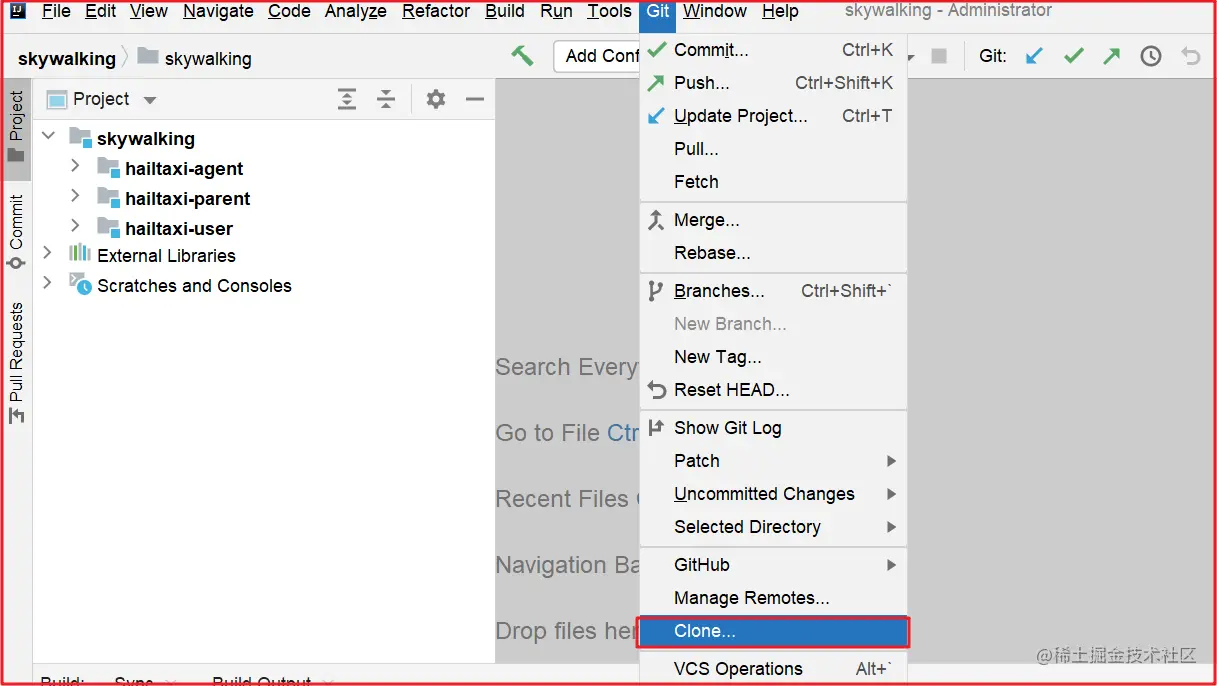Open the Refactor menu
This screenshot has width=1217, height=686.
click(x=436, y=12)
